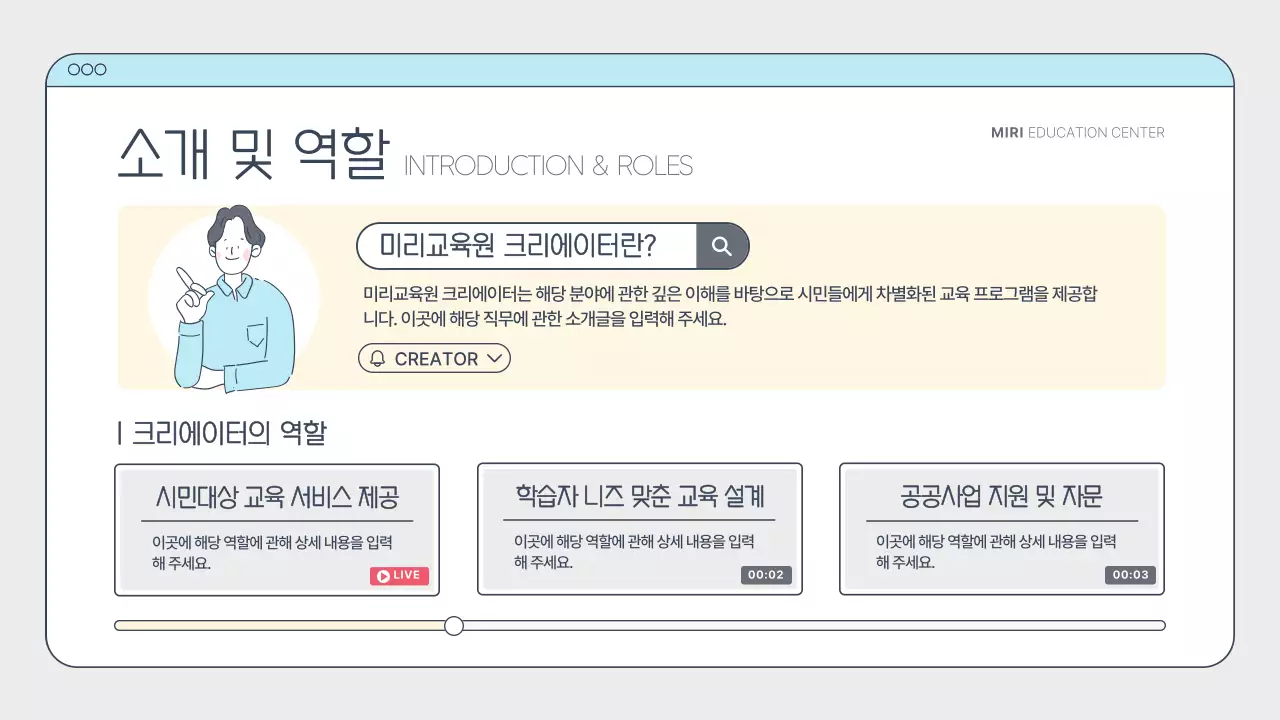This screenshot has height=720, width=1280.
Task: Click the 00:03 timestamp badge
Action: click(x=1130, y=574)
